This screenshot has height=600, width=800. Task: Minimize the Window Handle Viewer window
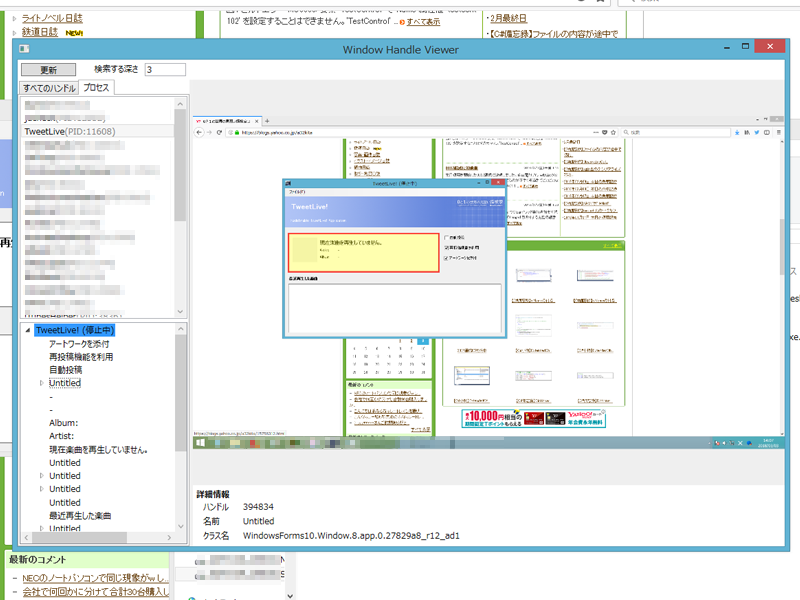[727, 47]
